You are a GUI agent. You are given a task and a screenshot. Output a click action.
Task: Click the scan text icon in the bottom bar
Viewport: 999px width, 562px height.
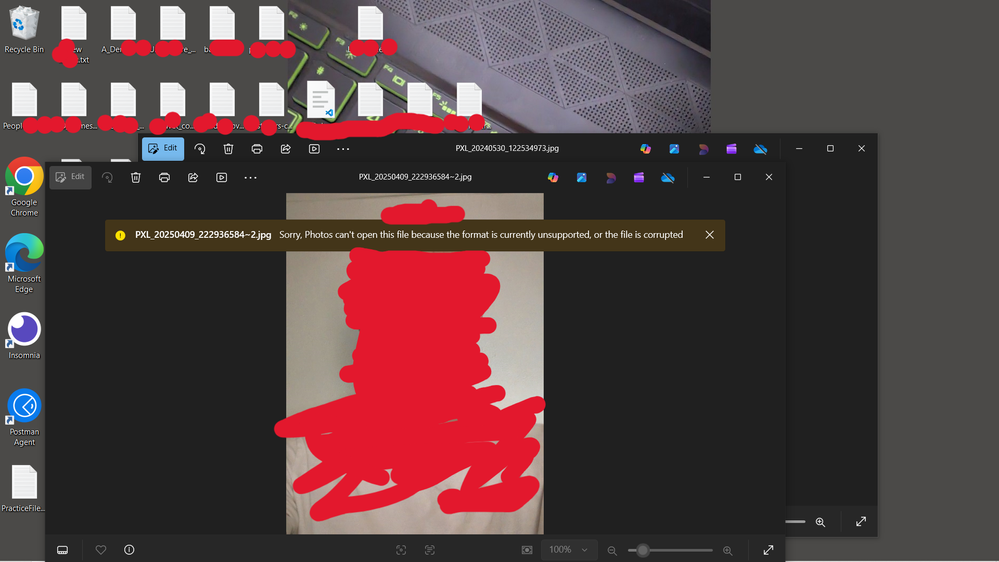click(430, 550)
